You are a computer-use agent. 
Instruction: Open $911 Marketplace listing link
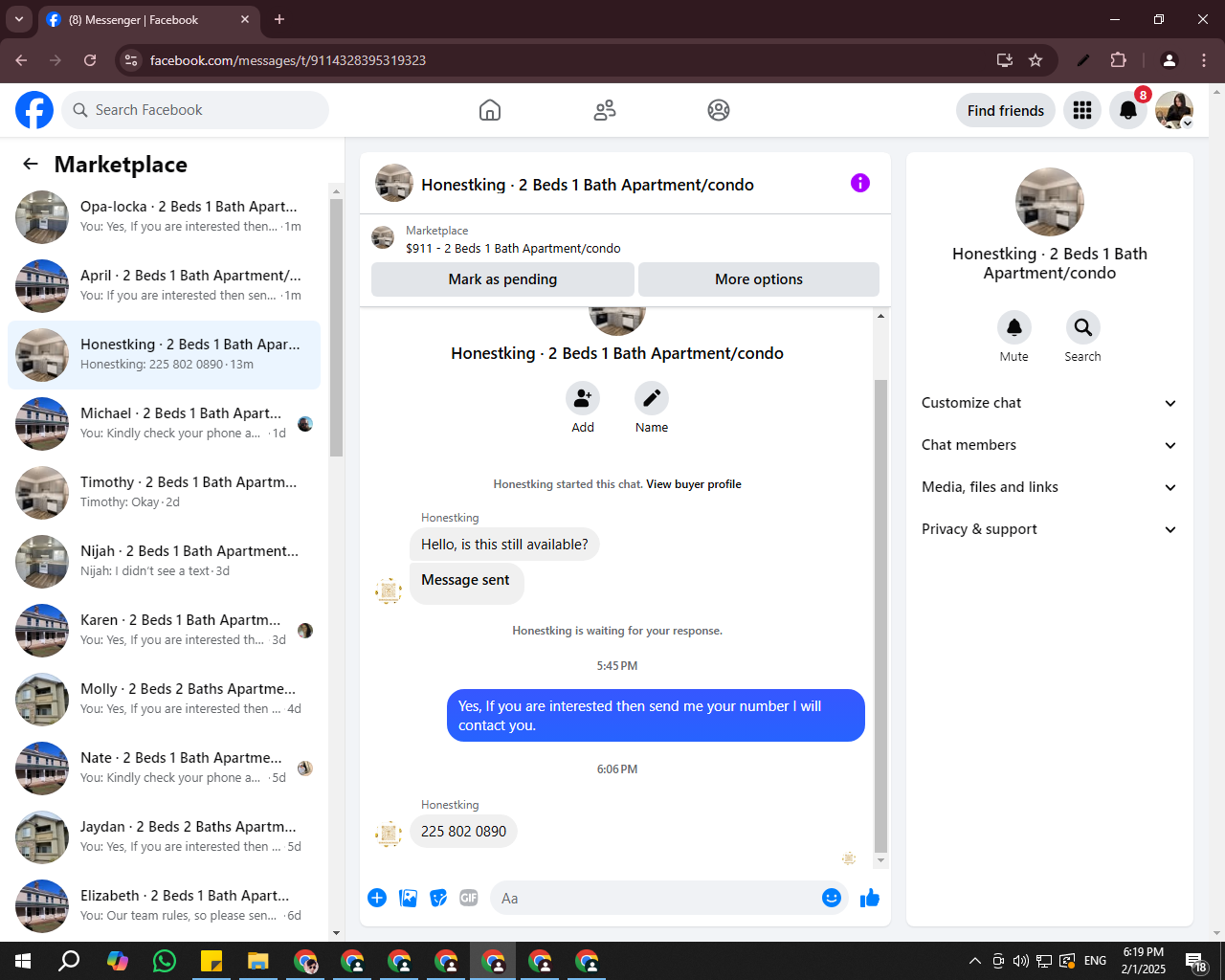513,248
